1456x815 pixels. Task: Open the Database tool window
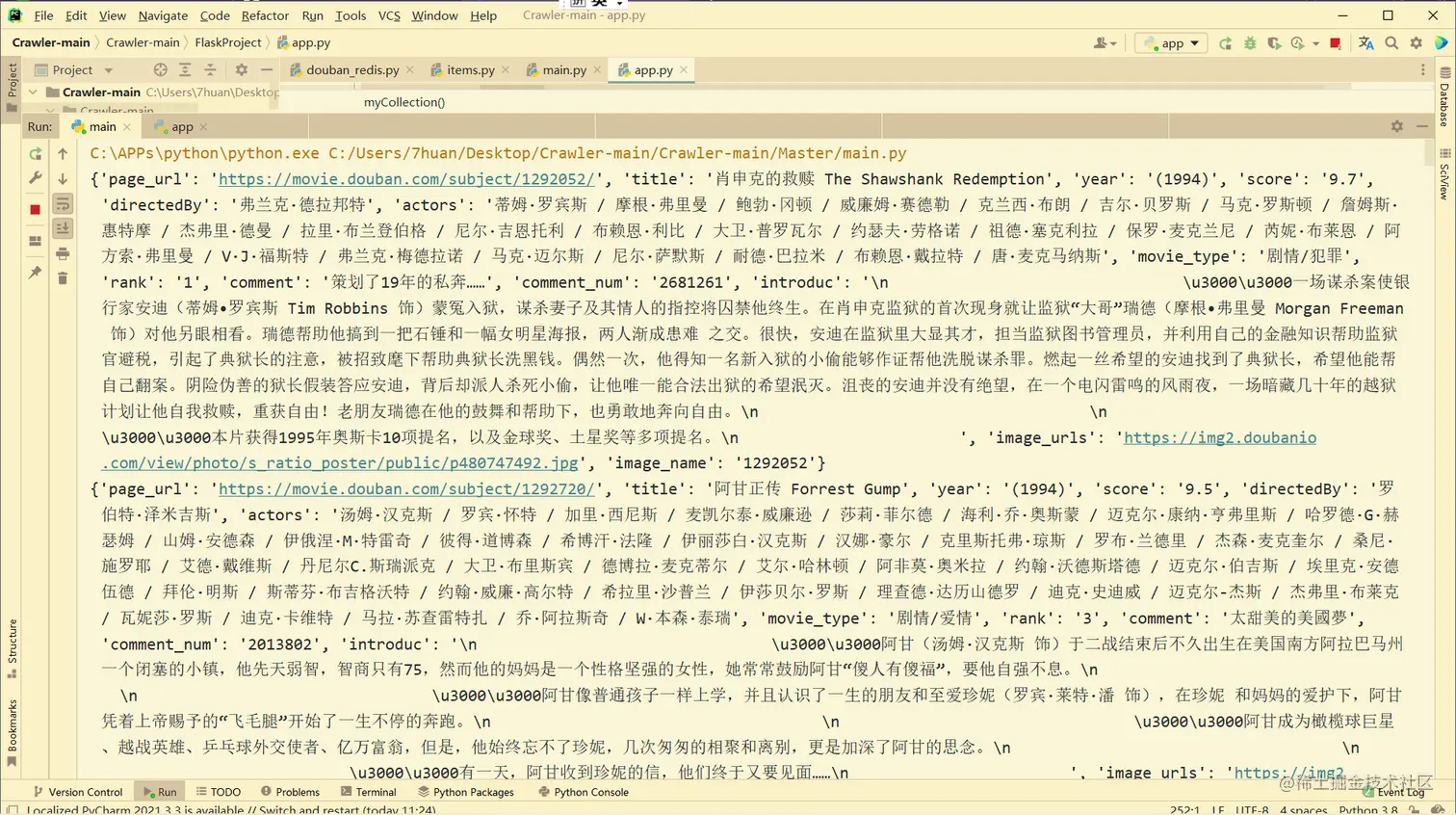click(x=1444, y=96)
